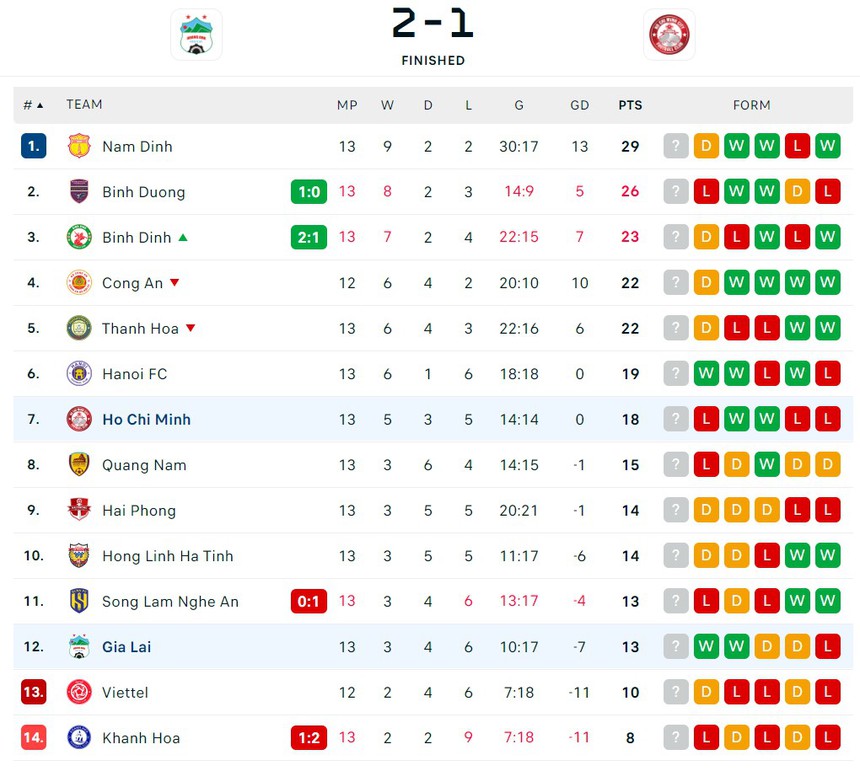Click Khanh Hoa's 1:2 score badge
860x771 pixels.
pos(309,738)
